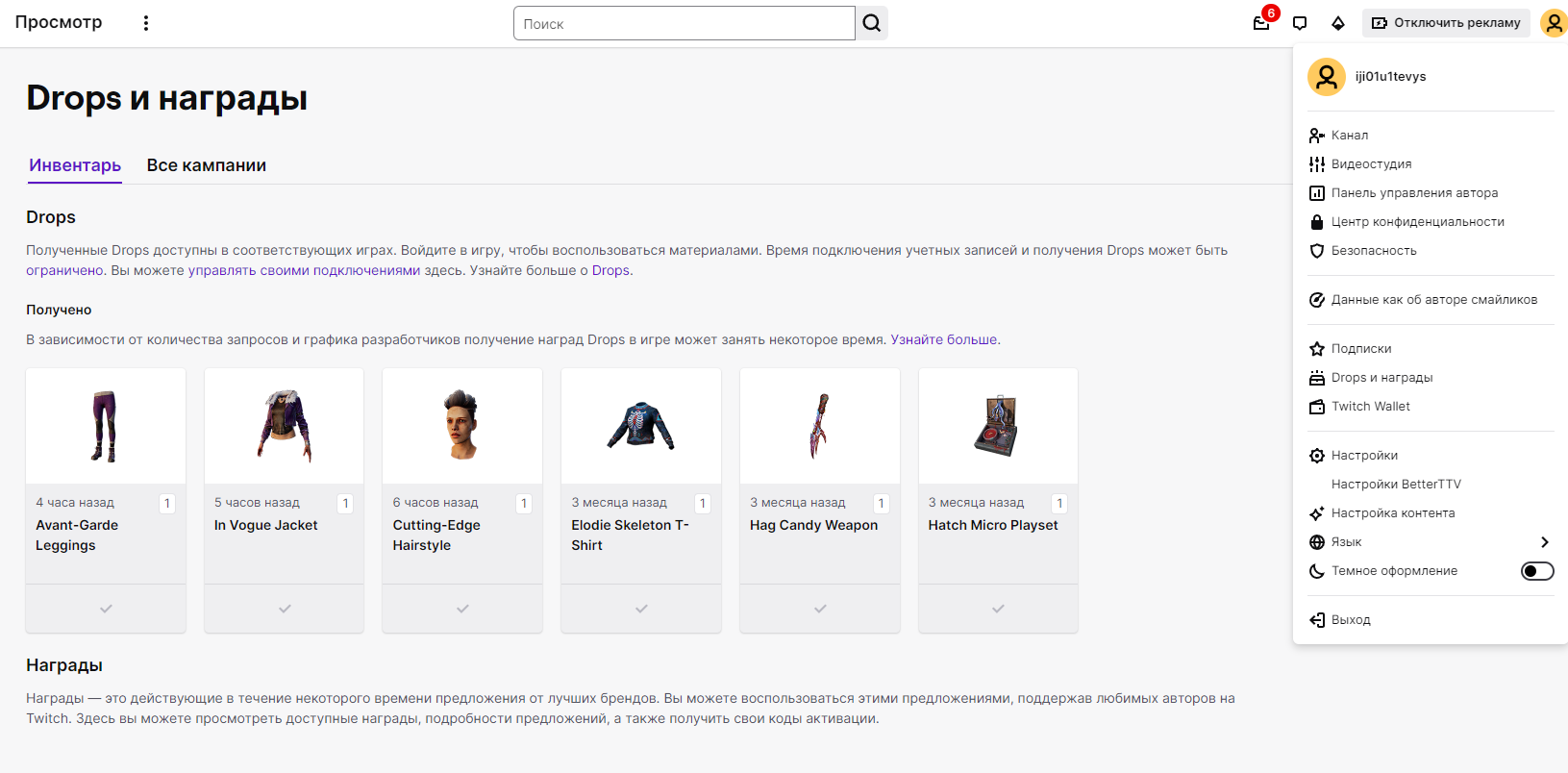Open the whispers chat bubble icon
The height and width of the screenshot is (773, 1568).
click(1300, 23)
